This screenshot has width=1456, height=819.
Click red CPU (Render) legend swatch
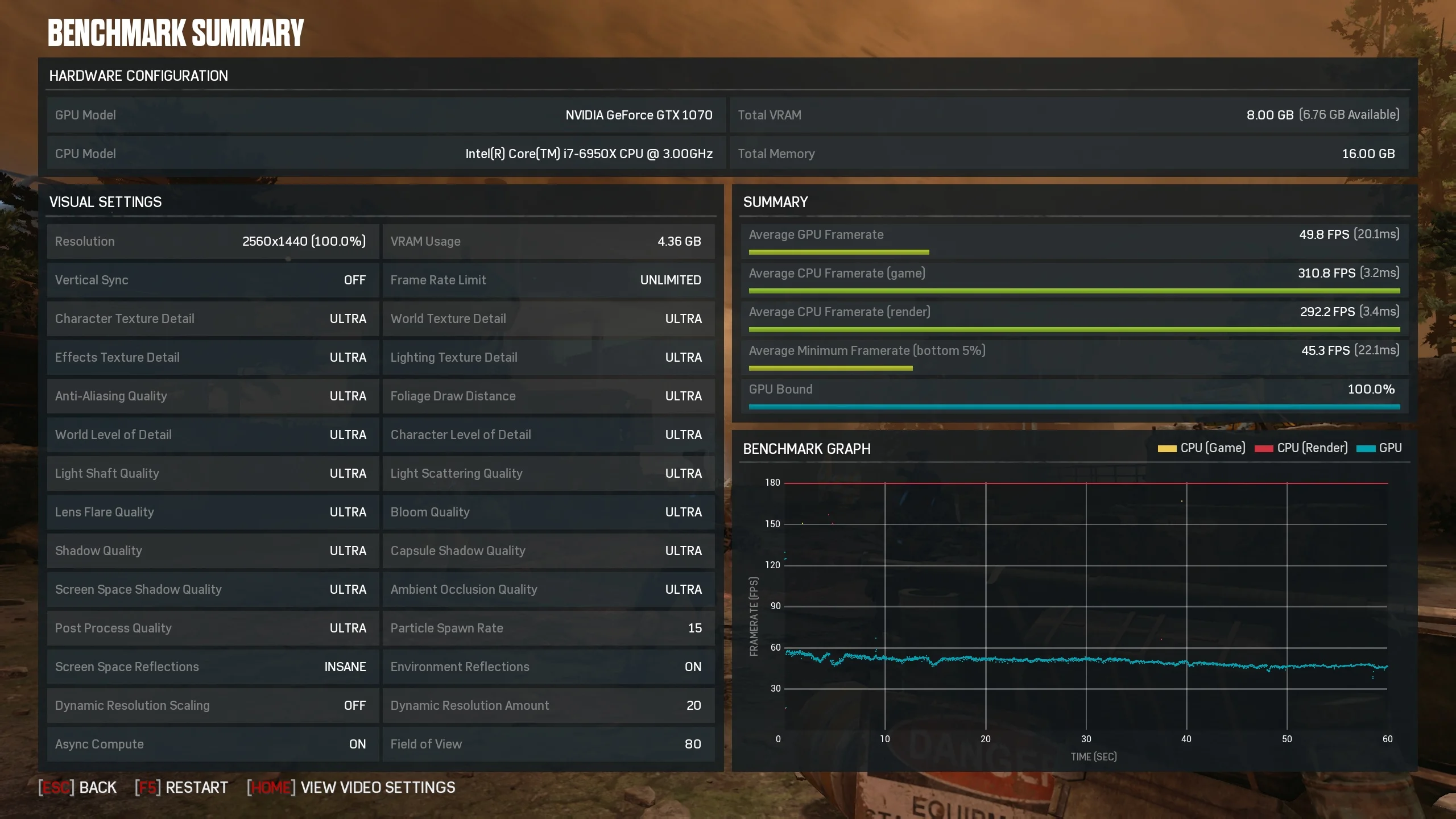pos(1264,449)
